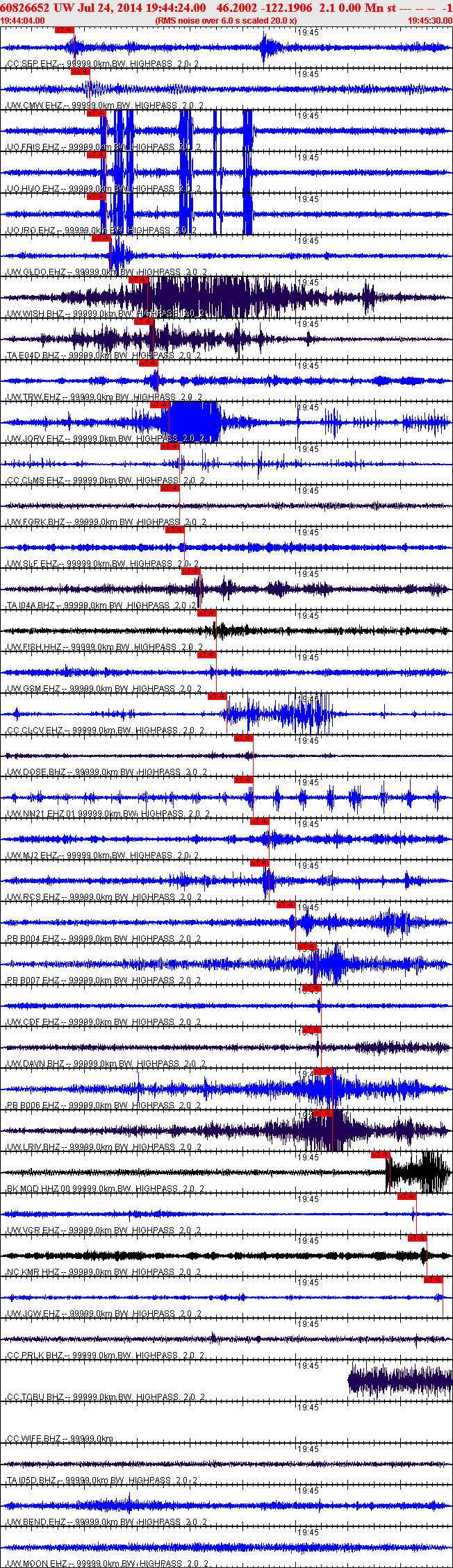Select the red pick flag on the UW.GLDO trace
This screenshot has width=453, height=1568.
coord(101,238)
